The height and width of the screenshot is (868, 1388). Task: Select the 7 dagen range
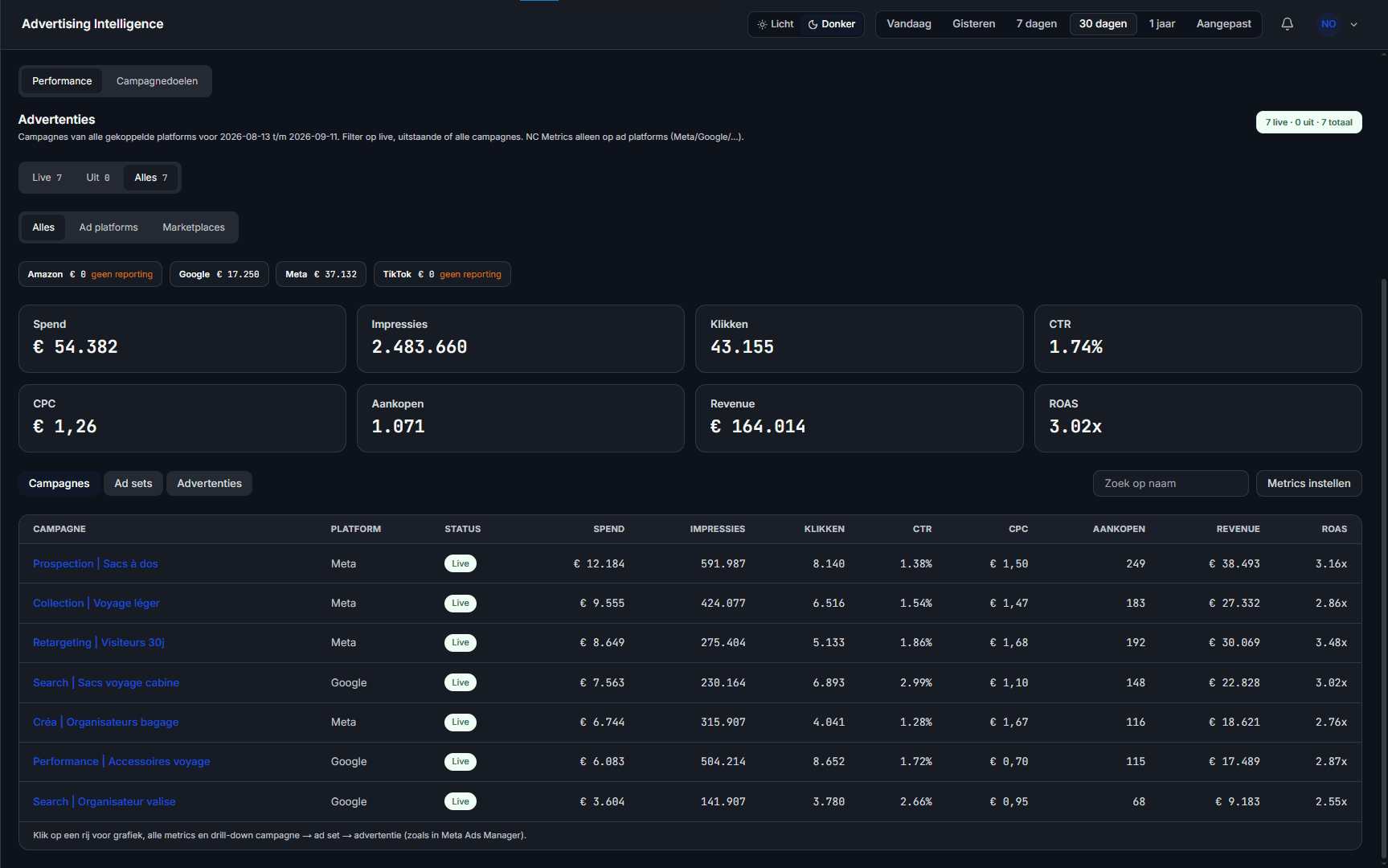[x=1036, y=24]
